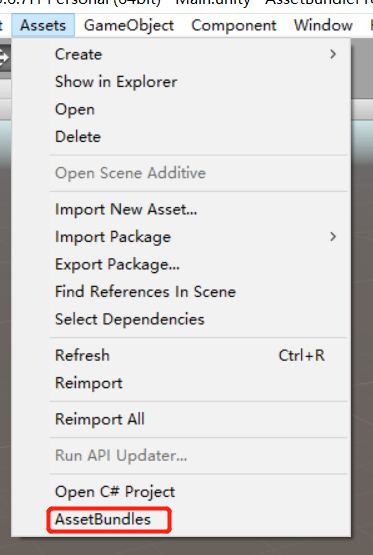373x555 pixels.
Task: Open the Component menu
Action: (x=234, y=25)
